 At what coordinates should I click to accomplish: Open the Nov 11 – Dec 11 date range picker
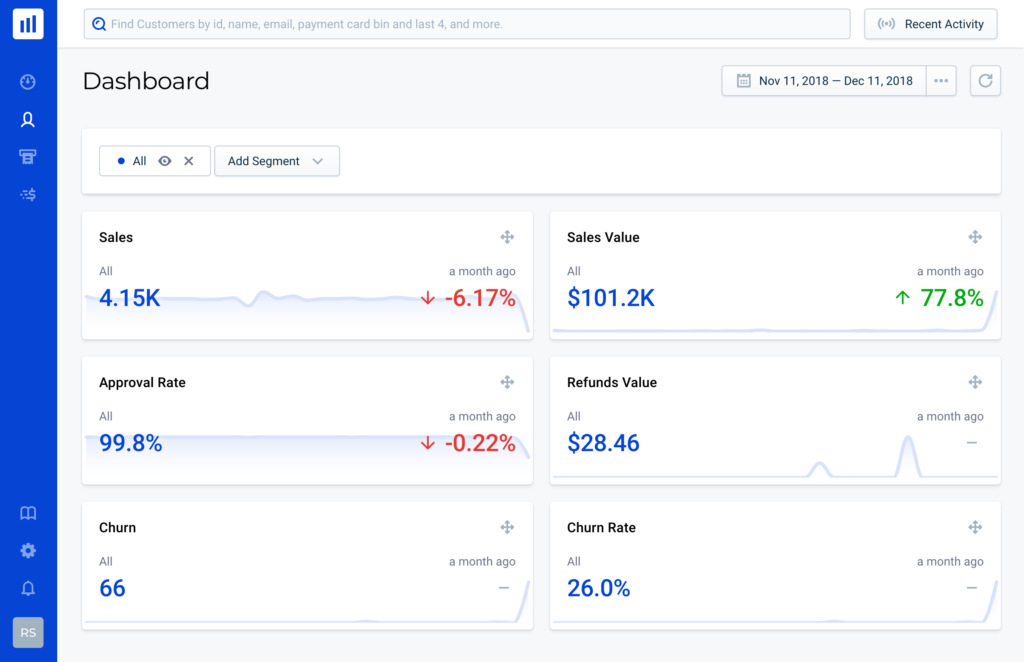click(x=825, y=81)
